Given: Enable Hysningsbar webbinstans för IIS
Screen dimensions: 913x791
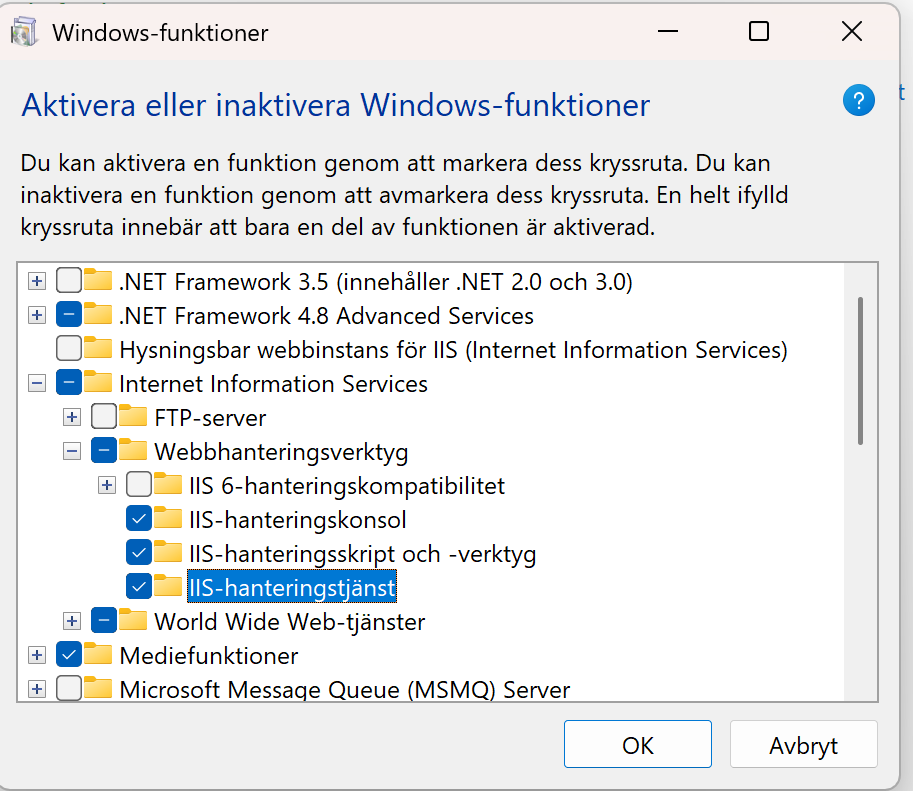Looking at the screenshot, I should (68, 349).
